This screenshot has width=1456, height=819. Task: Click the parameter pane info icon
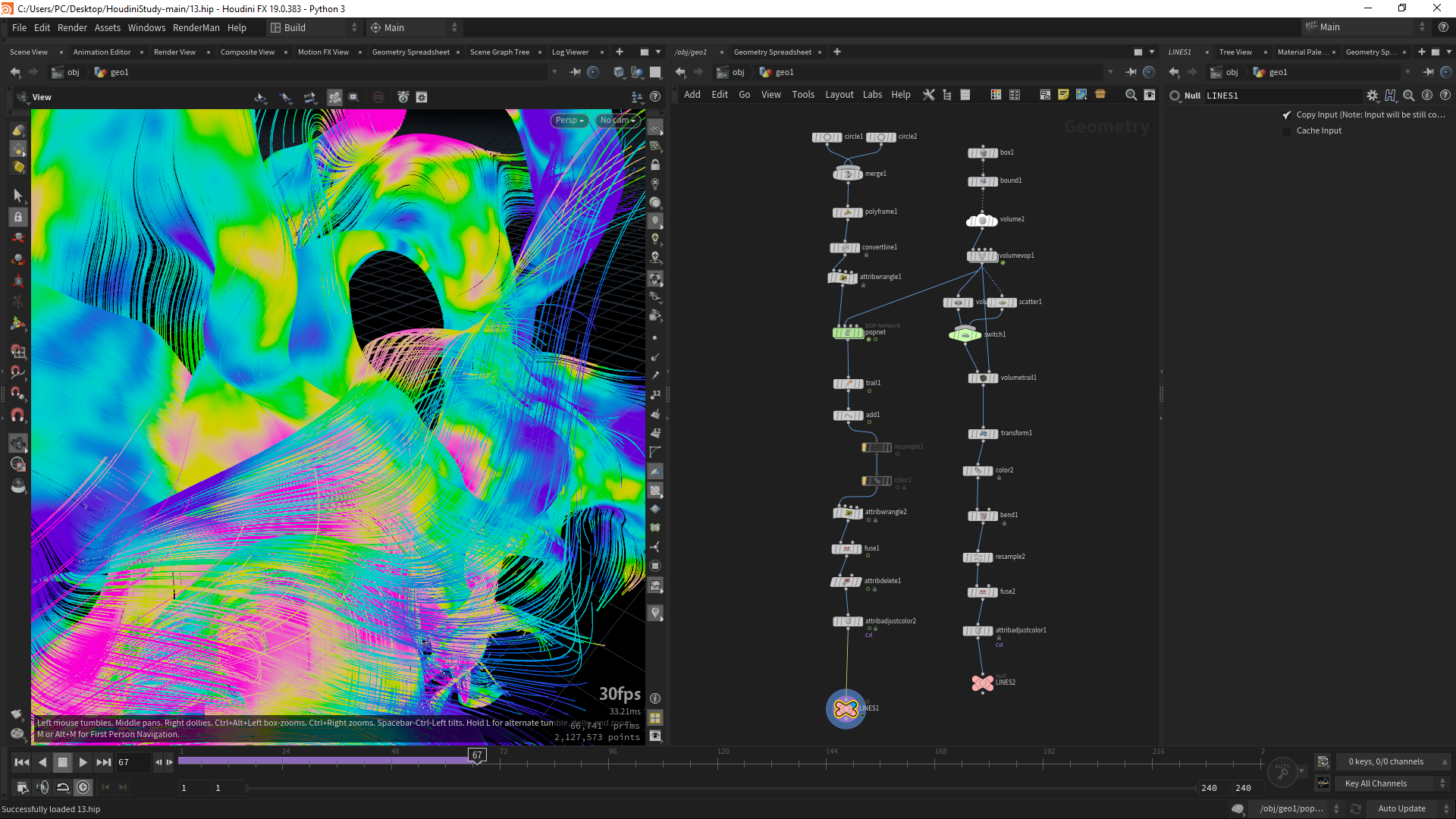tap(1427, 96)
